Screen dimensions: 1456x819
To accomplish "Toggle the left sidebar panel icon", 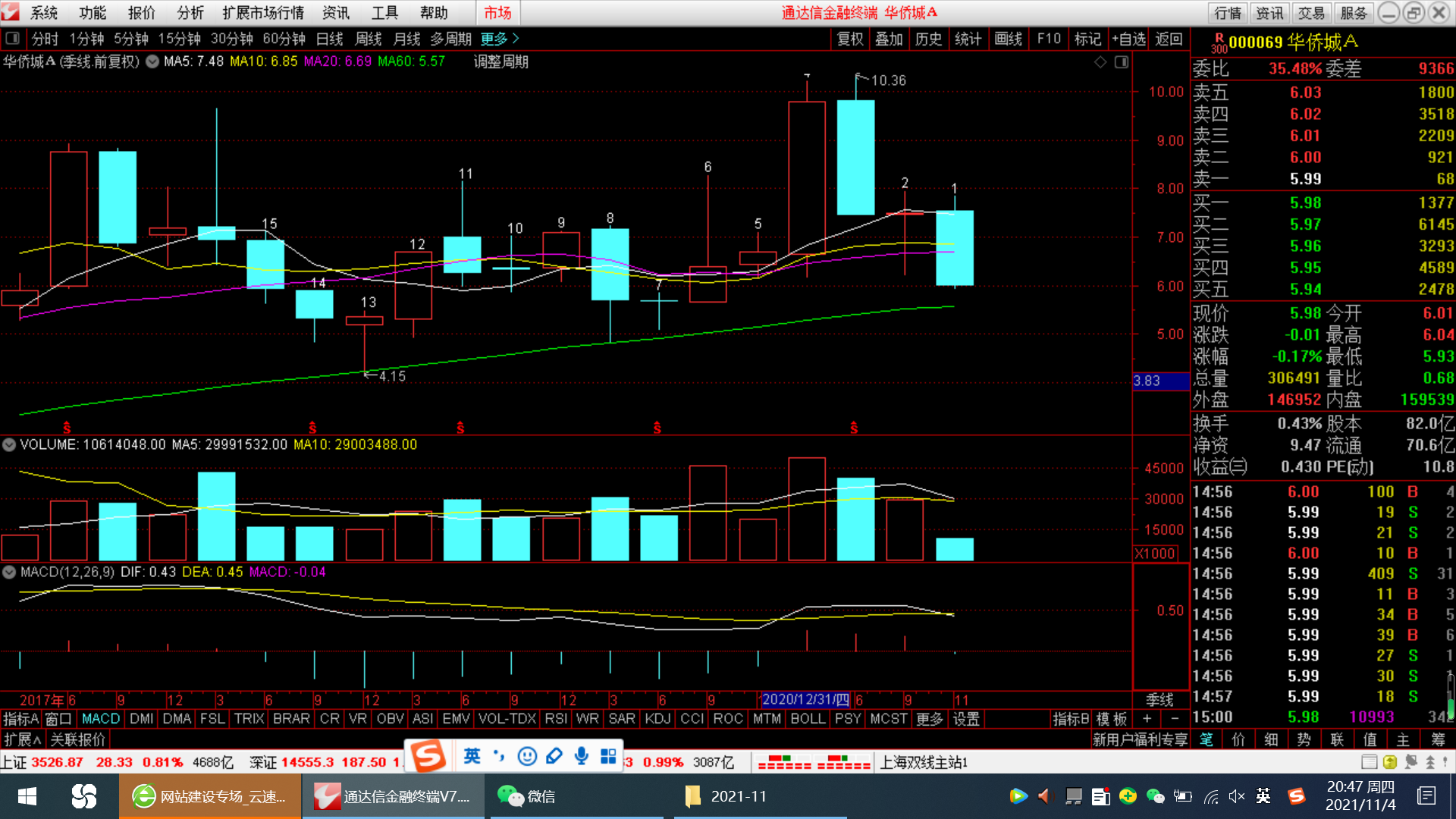I will tap(12, 39).
